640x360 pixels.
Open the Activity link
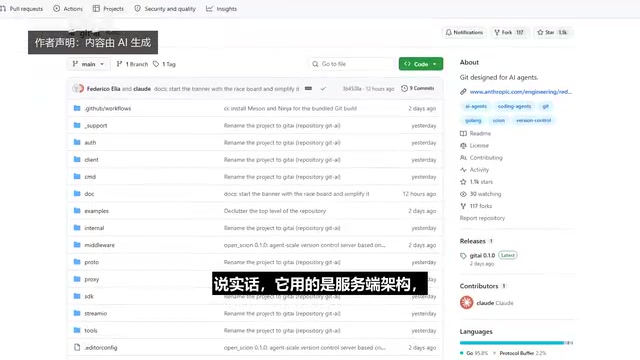[475, 170]
